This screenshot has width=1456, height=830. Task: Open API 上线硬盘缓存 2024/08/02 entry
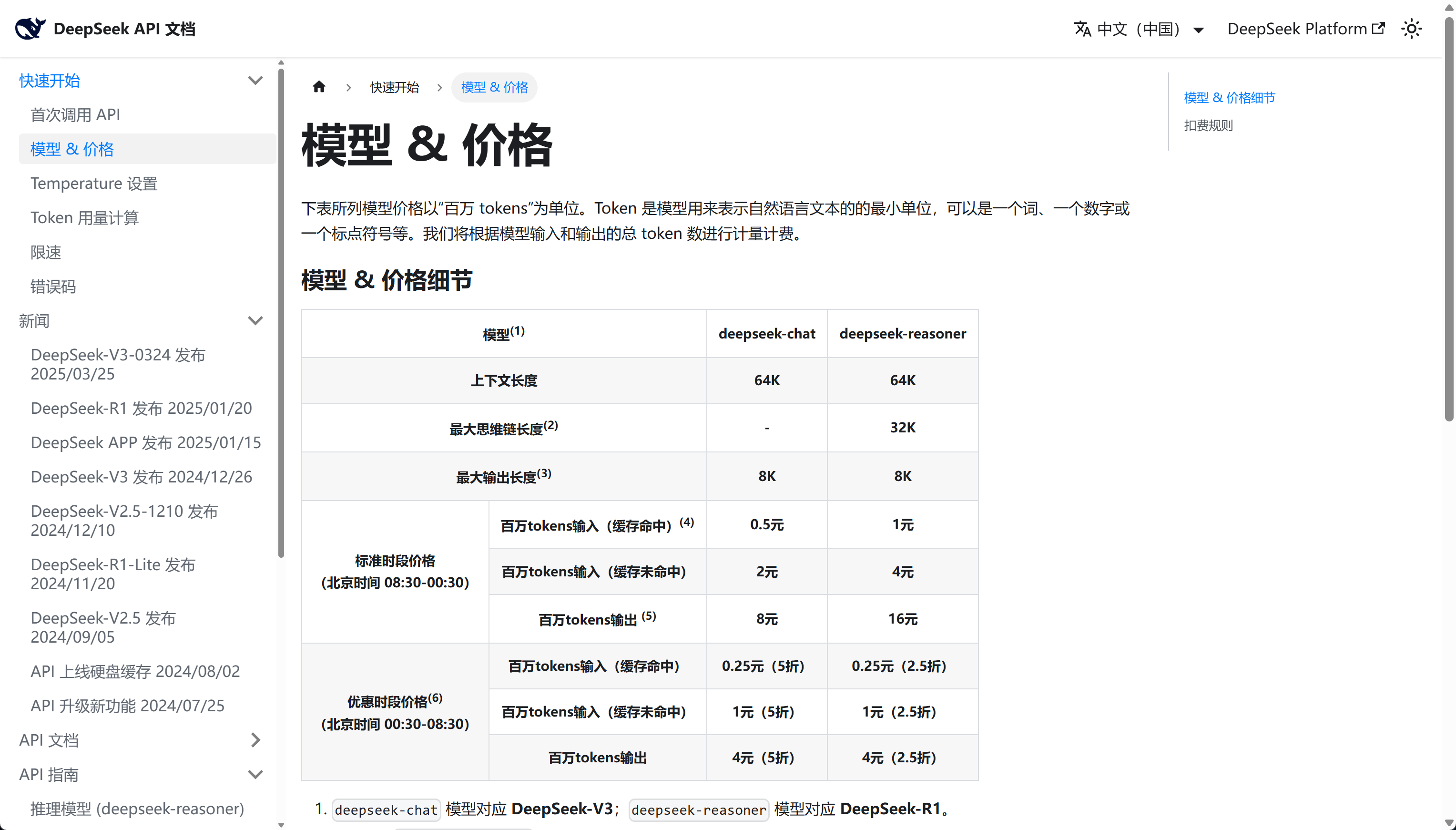click(135, 671)
